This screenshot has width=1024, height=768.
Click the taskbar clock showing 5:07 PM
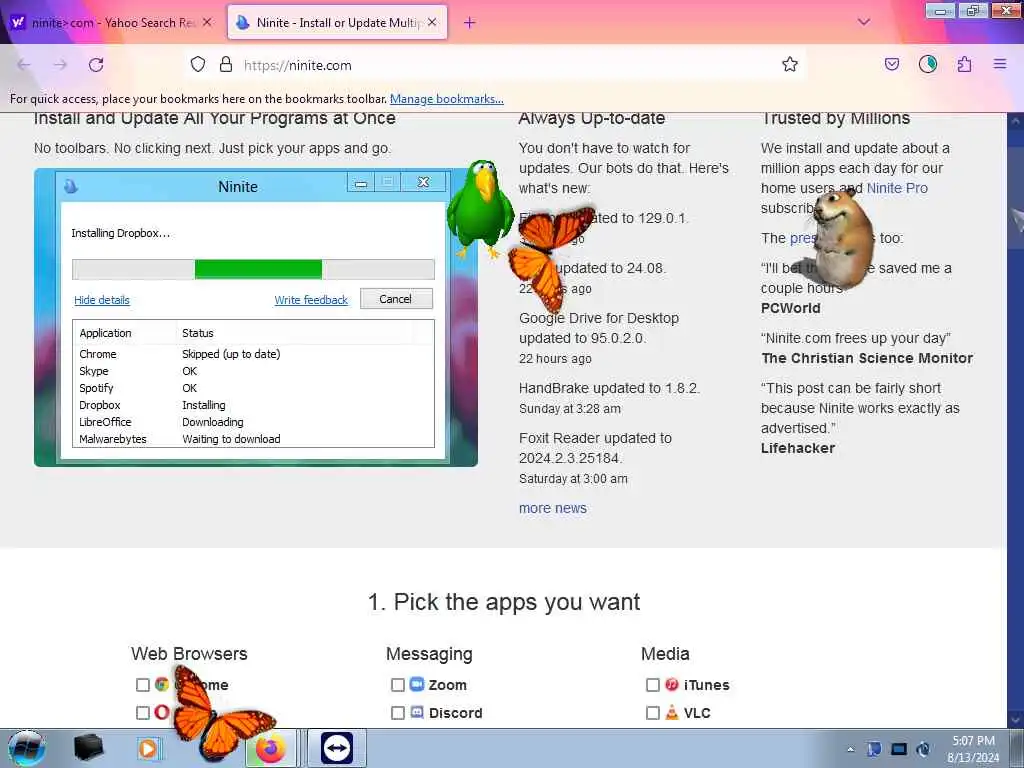[973, 749]
